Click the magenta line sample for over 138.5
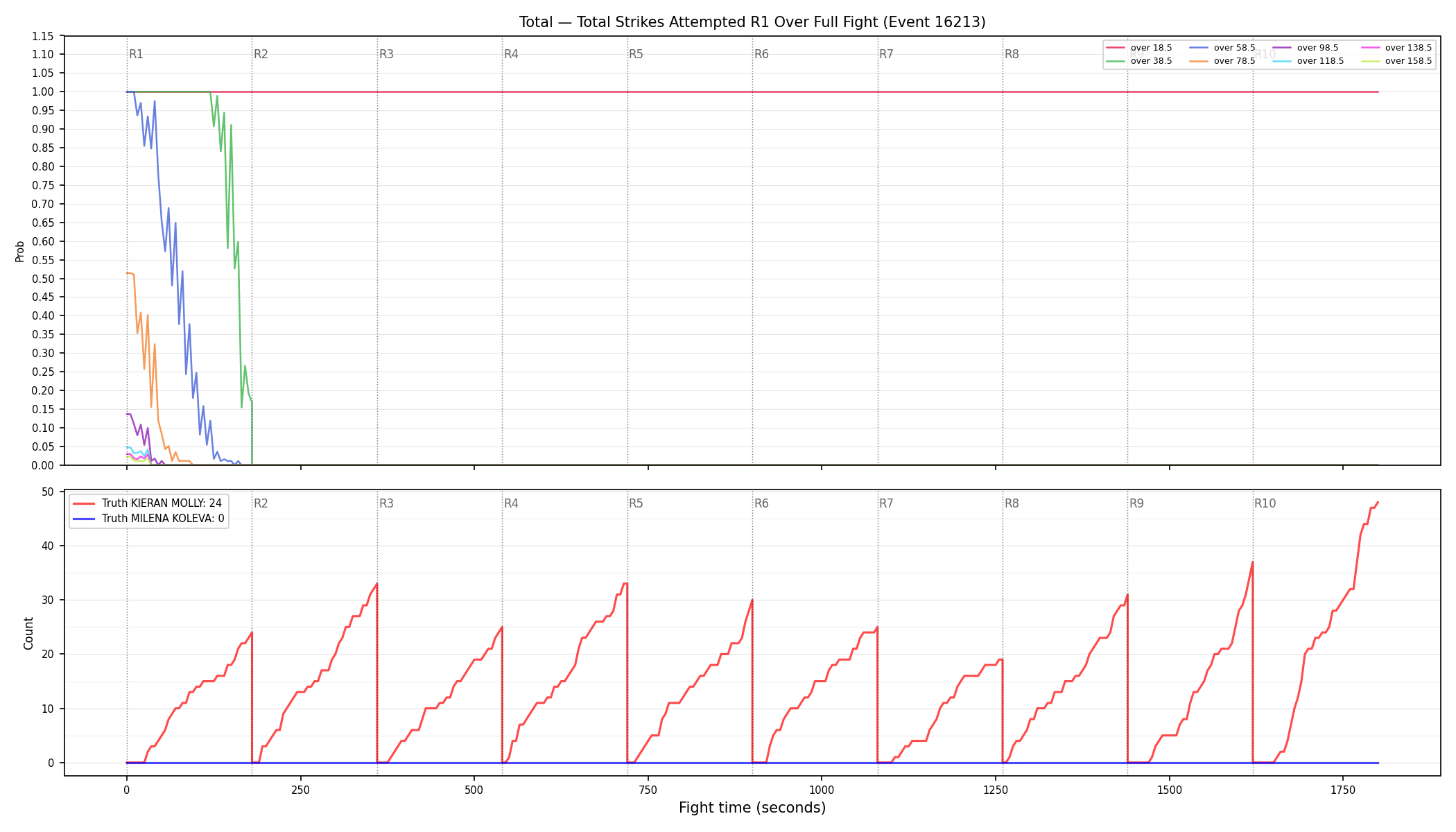This screenshot has width=1456, height=832. click(x=1370, y=48)
